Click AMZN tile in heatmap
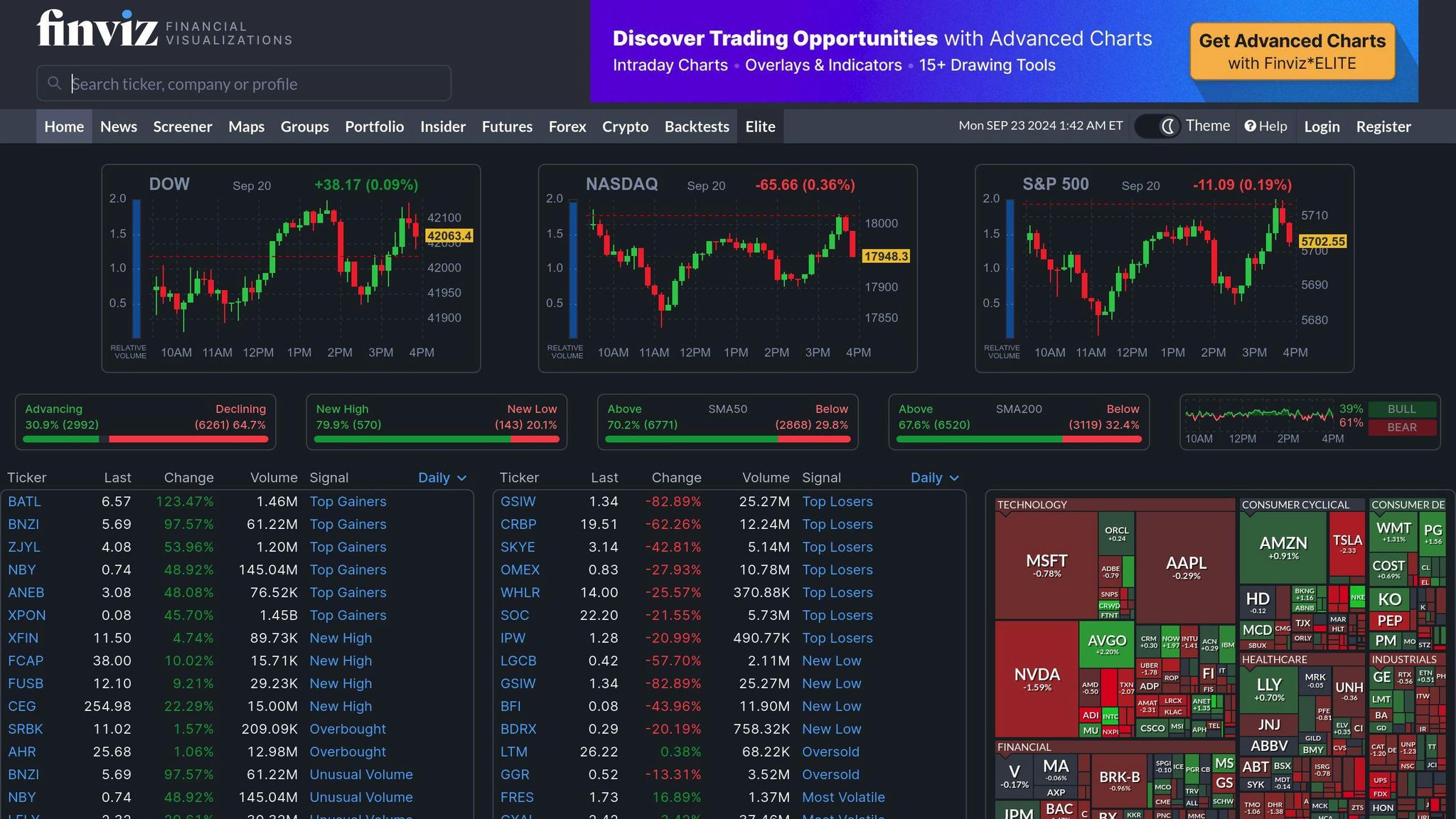Viewport: 1456px width, 819px height. click(1283, 547)
